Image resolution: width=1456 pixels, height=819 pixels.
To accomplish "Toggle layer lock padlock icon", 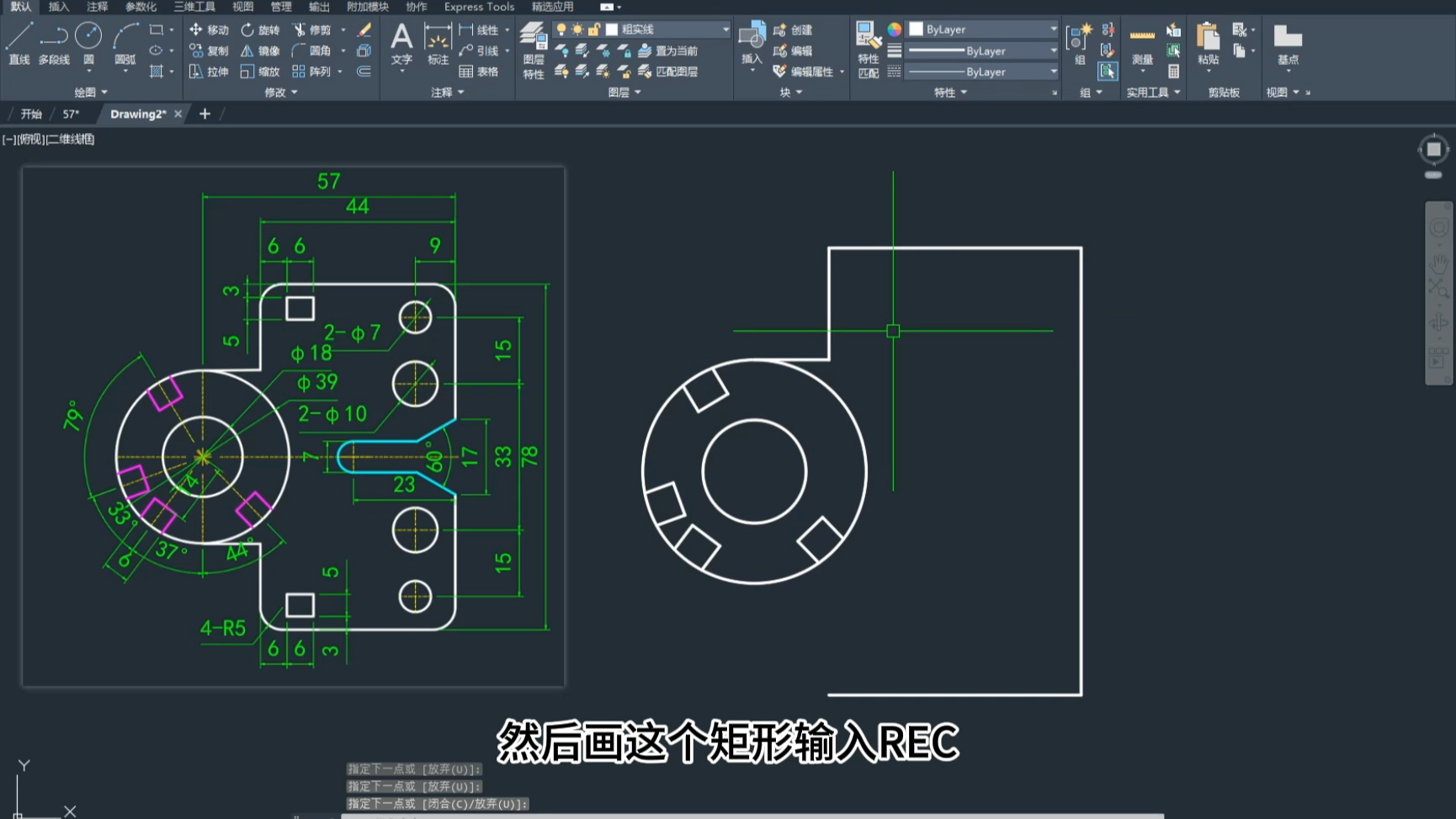I will 593,29.
